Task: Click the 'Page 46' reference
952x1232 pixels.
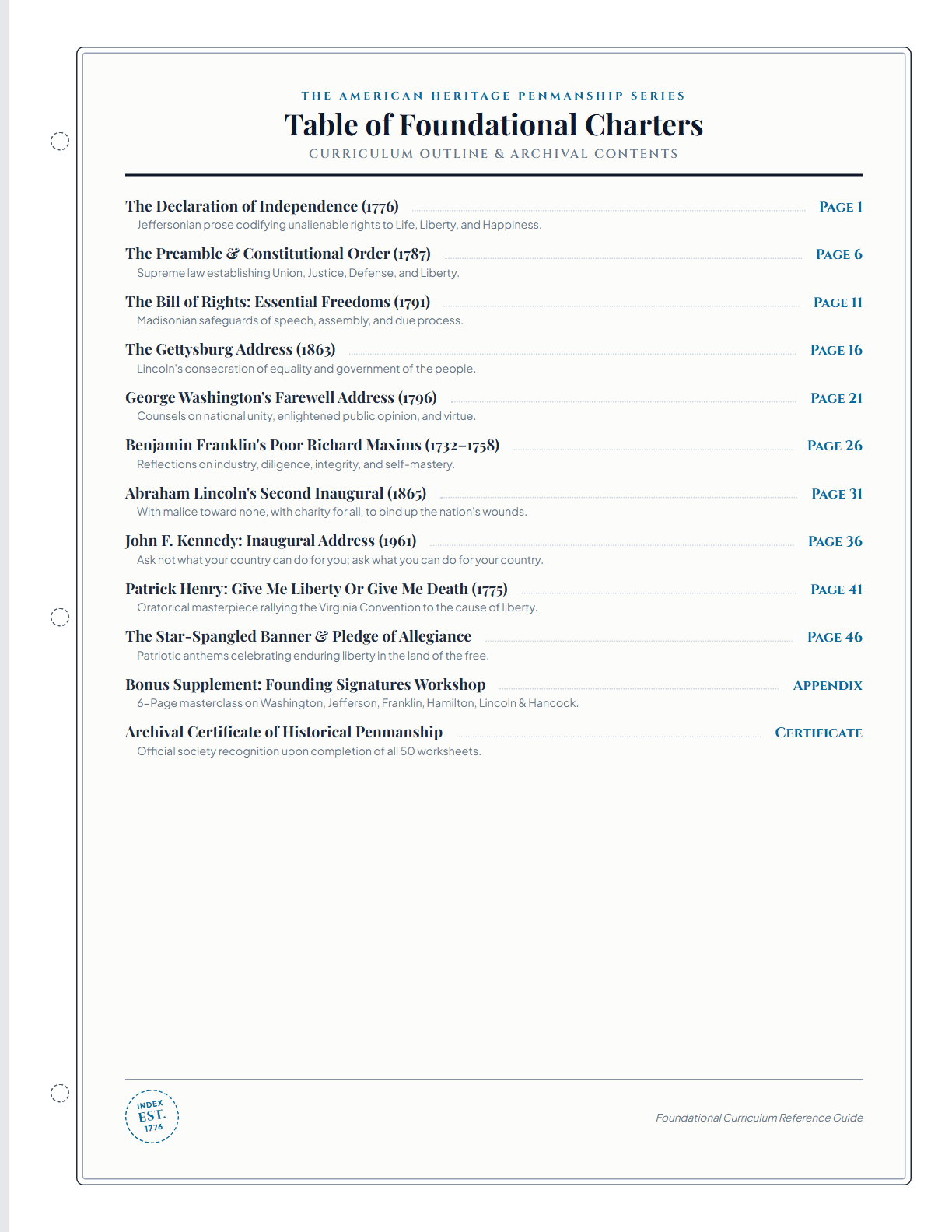Action: 835,637
